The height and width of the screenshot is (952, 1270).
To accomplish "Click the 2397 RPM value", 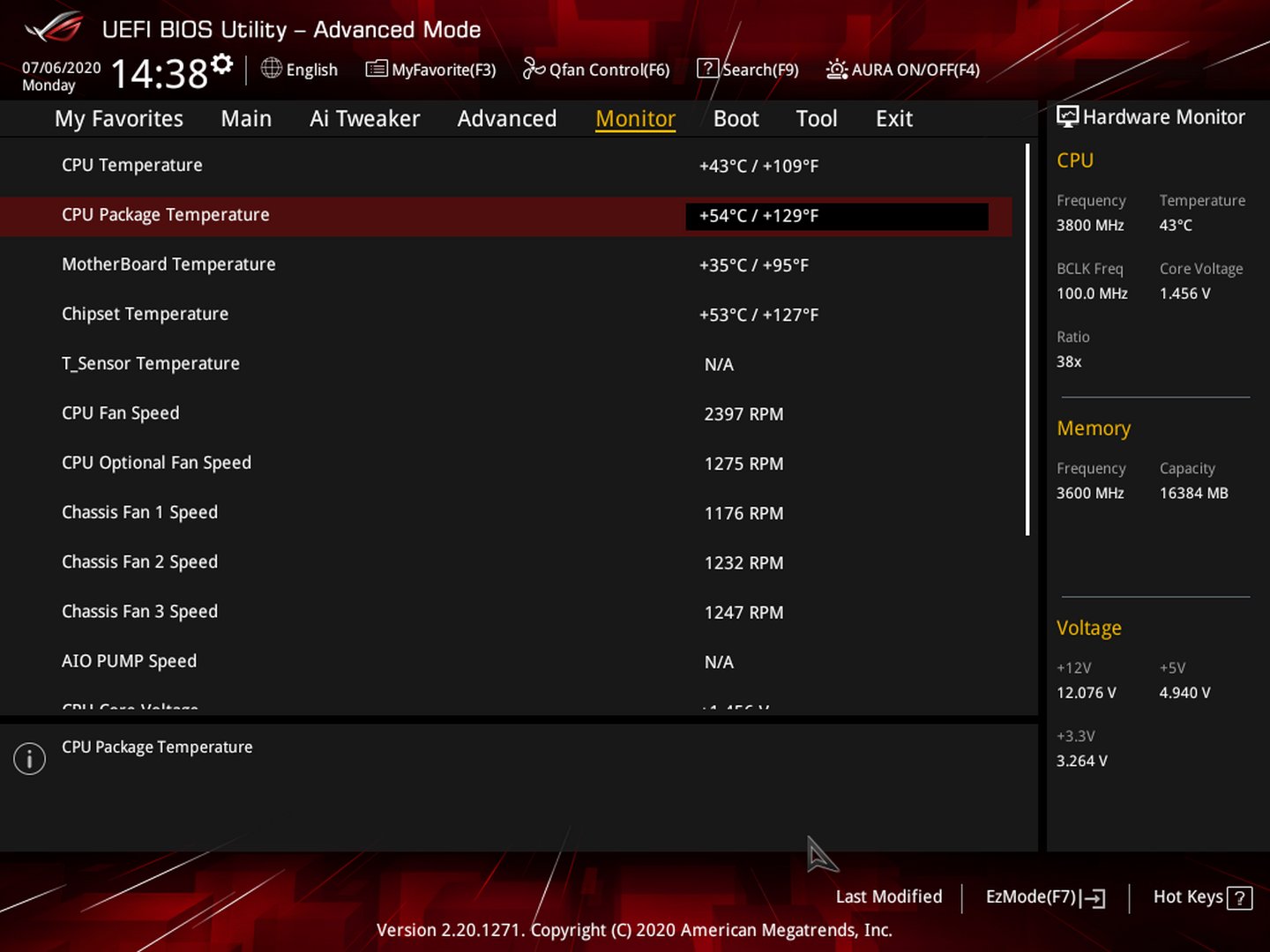I will pos(743,414).
